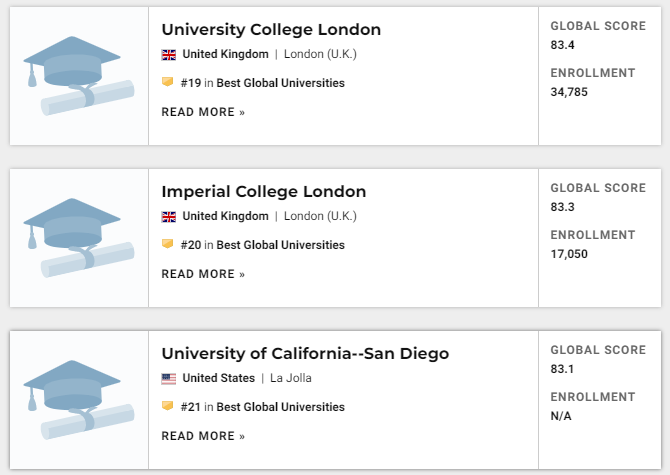Viewport: 670px width, 475px height.
Task: Open the University College London title link
Action: click(271, 29)
